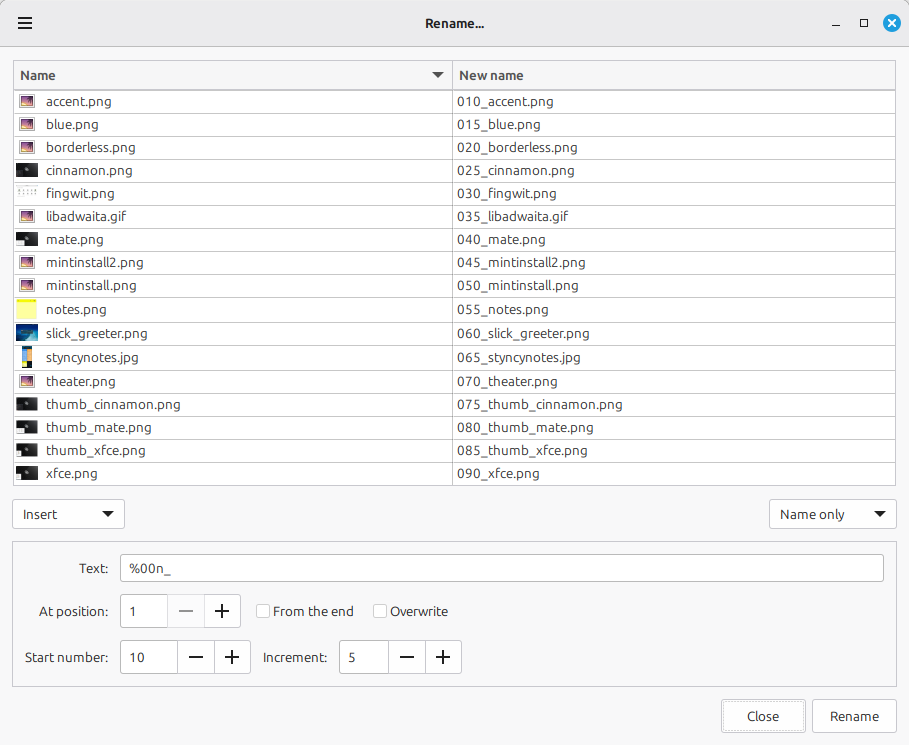Viewport: 909px width, 745px height.
Task: Open the Insert mode dropdown
Action: [68, 514]
